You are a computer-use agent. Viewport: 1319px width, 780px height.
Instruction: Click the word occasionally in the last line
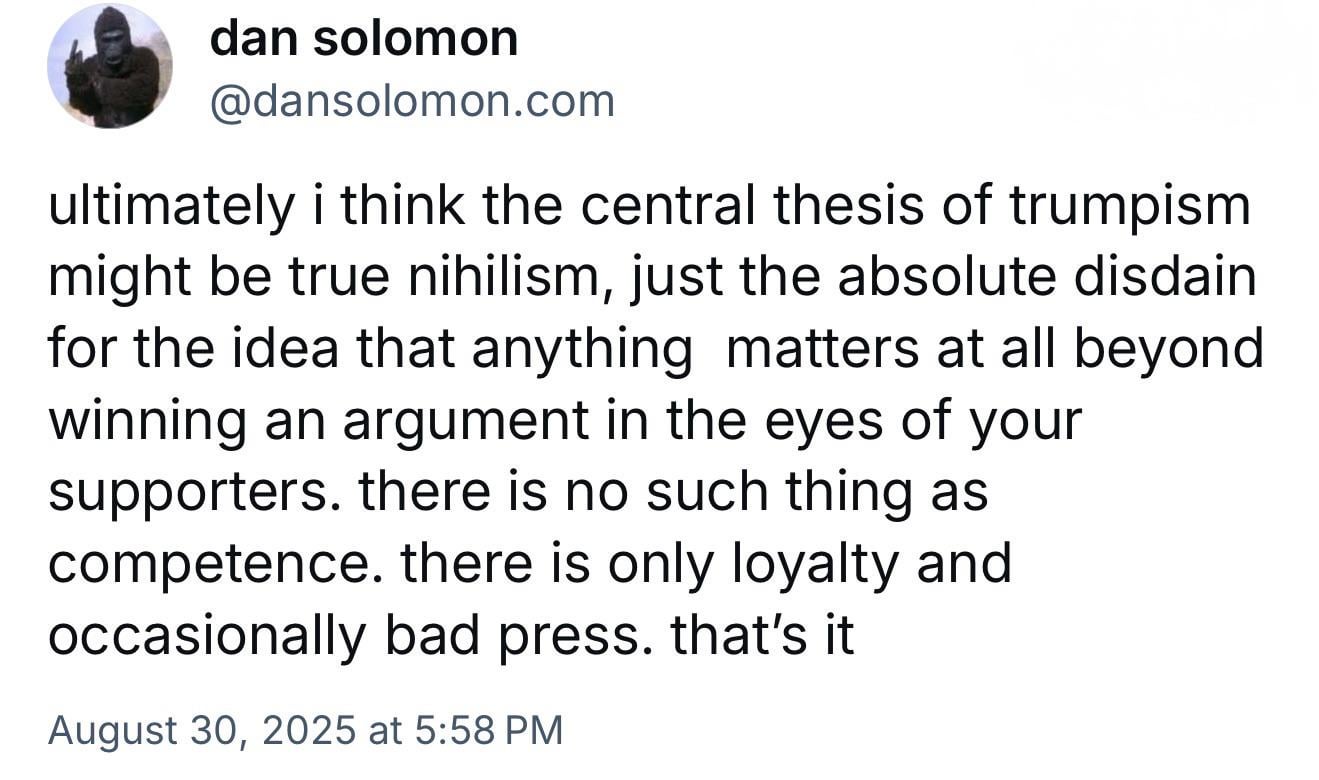[x=207, y=636]
